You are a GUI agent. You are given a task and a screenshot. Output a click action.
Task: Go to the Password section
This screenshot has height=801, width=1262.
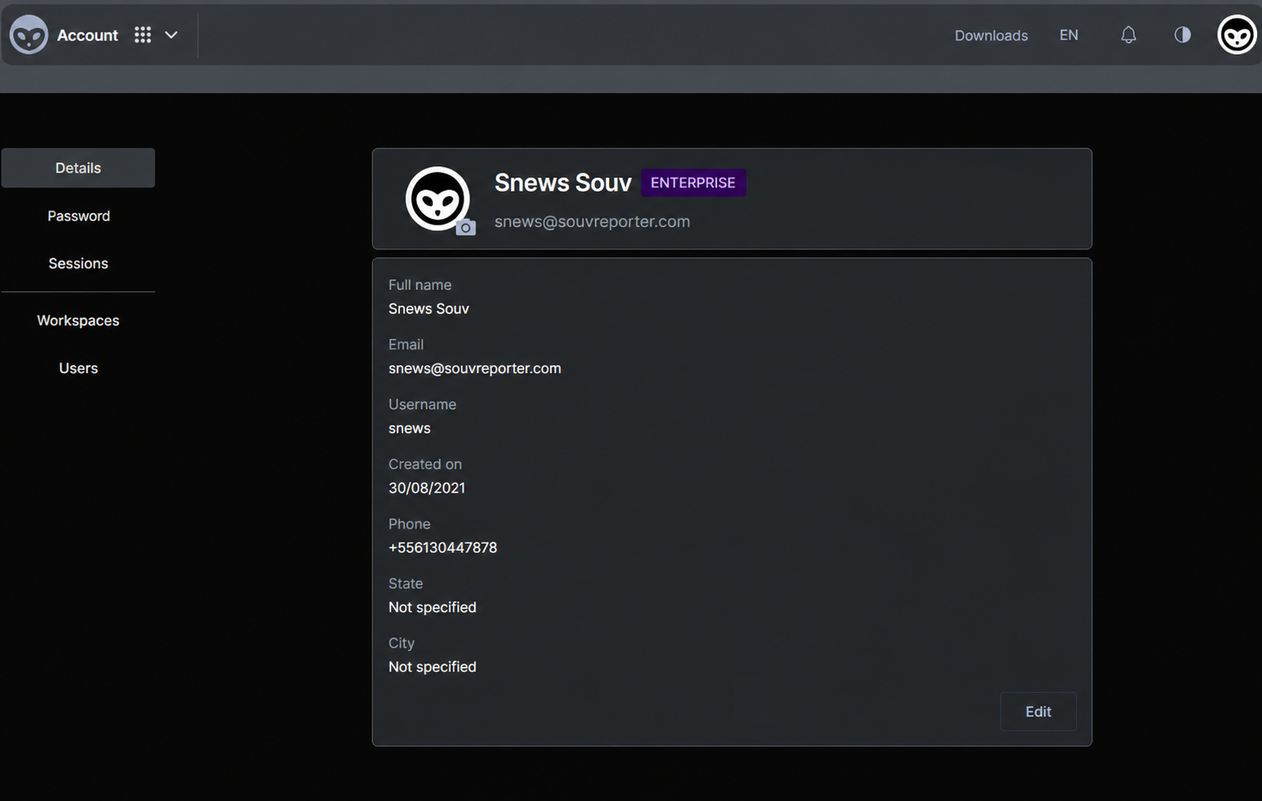point(78,216)
